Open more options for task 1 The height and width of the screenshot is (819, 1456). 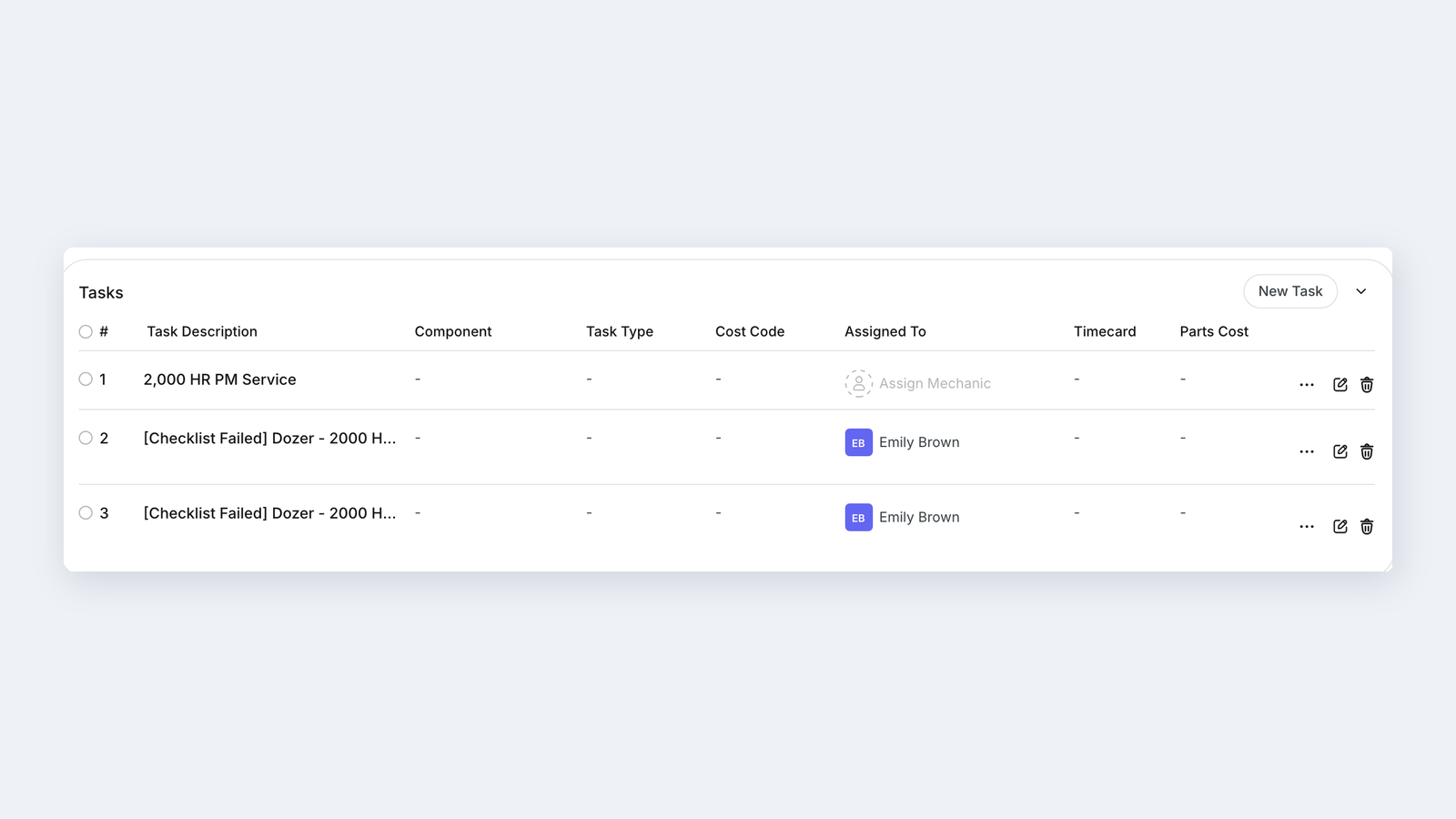click(1307, 385)
